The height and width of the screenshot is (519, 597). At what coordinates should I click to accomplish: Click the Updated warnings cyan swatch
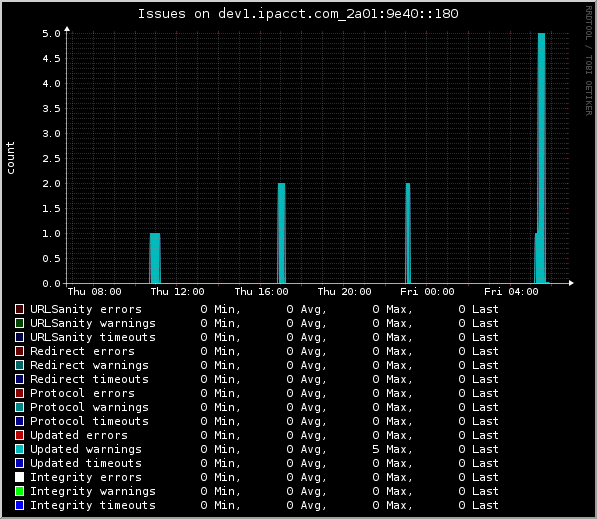coord(19,449)
